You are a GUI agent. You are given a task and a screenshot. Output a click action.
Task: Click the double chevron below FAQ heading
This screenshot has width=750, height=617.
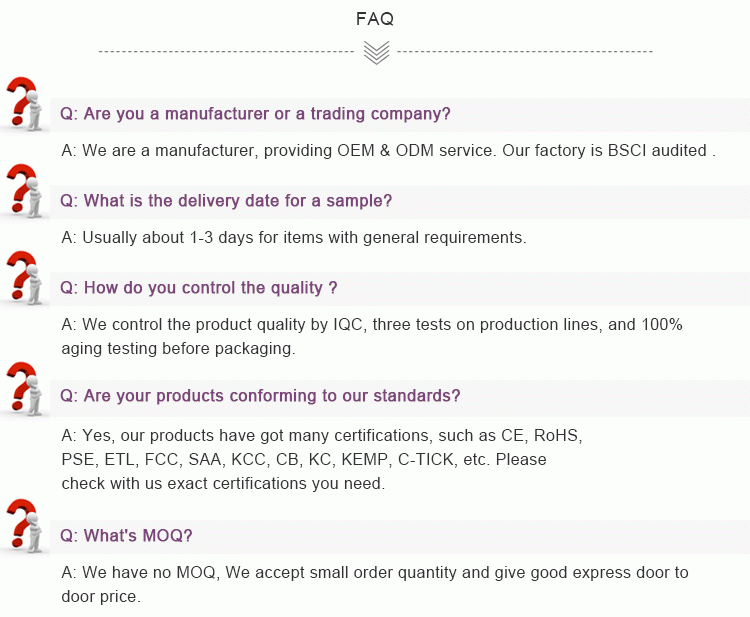pyautogui.click(x=376, y=52)
